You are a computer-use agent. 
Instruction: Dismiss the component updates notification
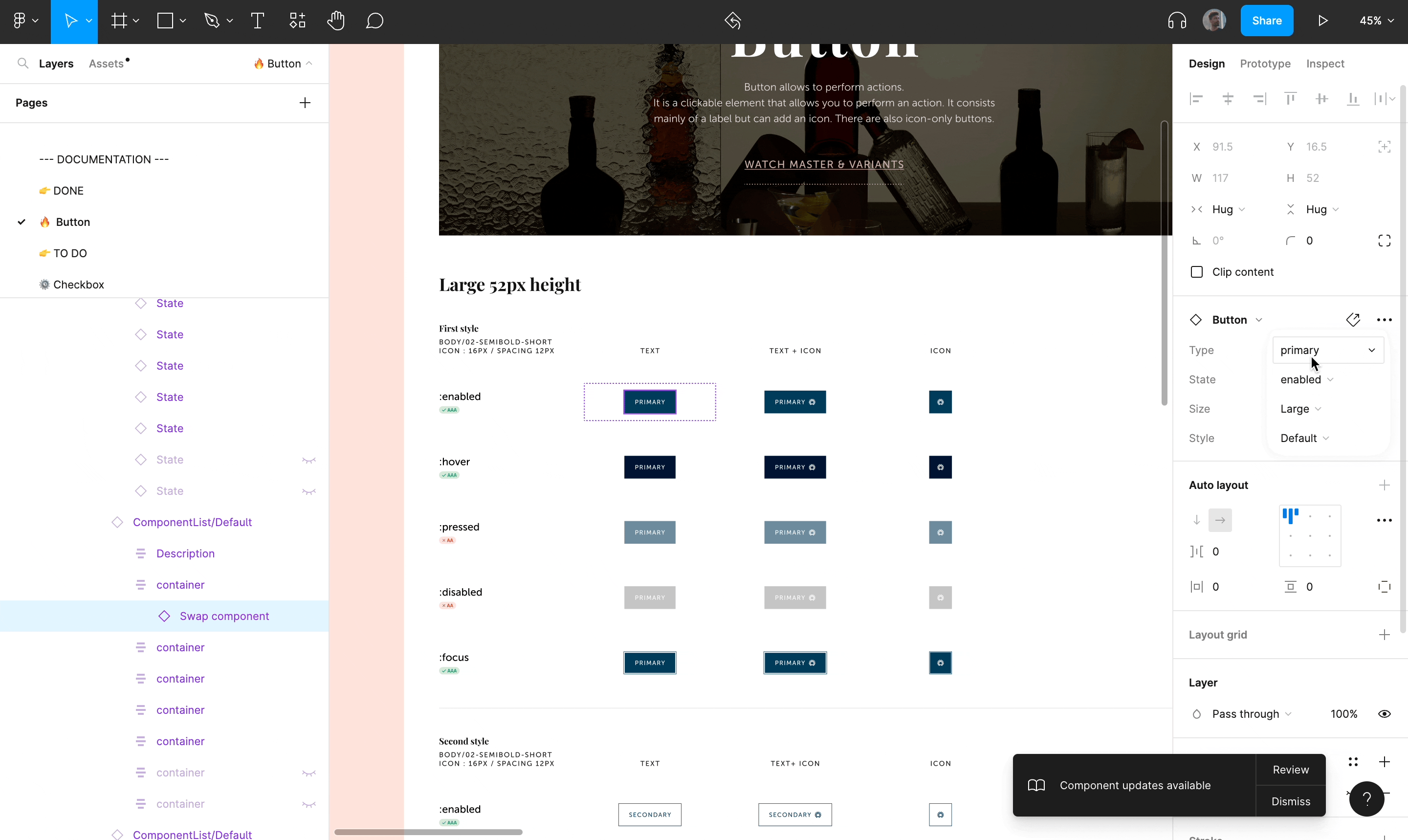pos(1290,801)
